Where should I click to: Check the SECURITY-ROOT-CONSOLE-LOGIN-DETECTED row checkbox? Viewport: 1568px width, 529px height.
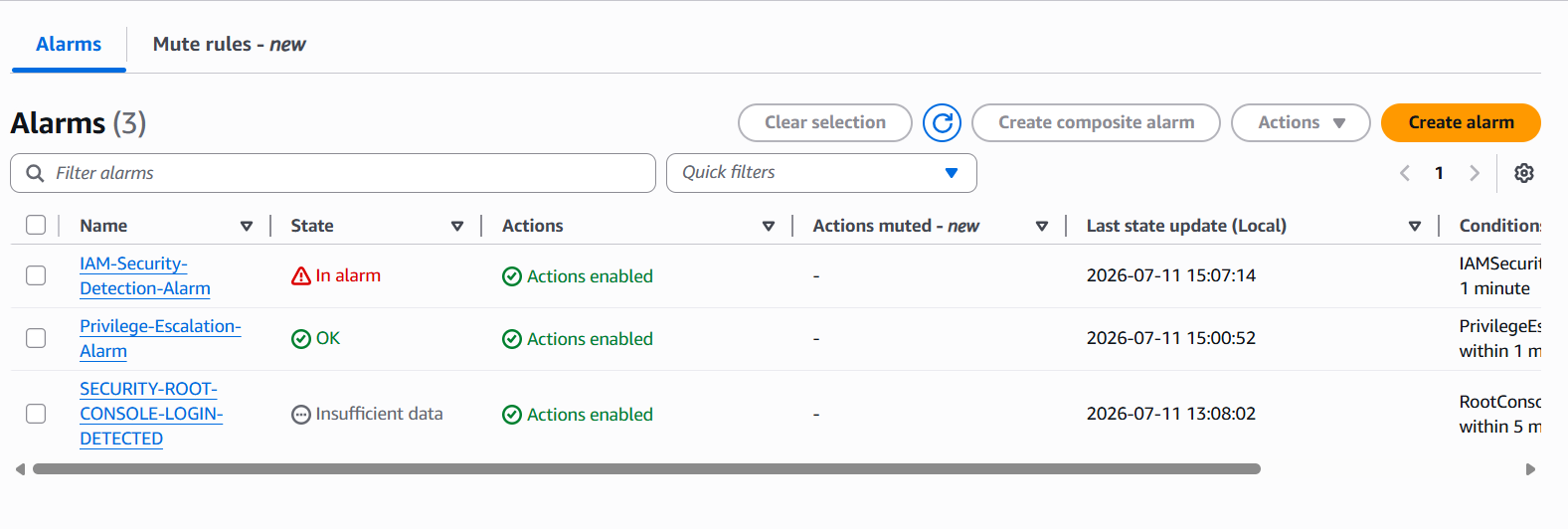coord(36,414)
